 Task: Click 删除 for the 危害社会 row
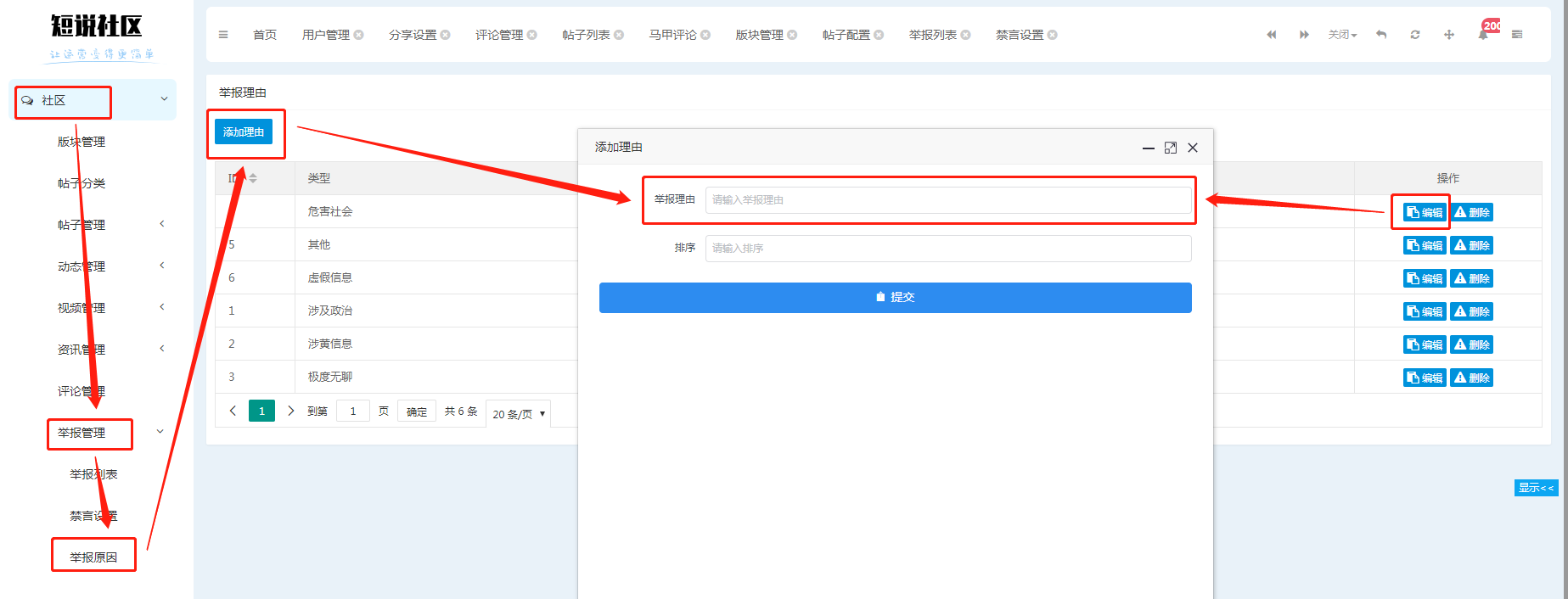(x=1471, y=212)
